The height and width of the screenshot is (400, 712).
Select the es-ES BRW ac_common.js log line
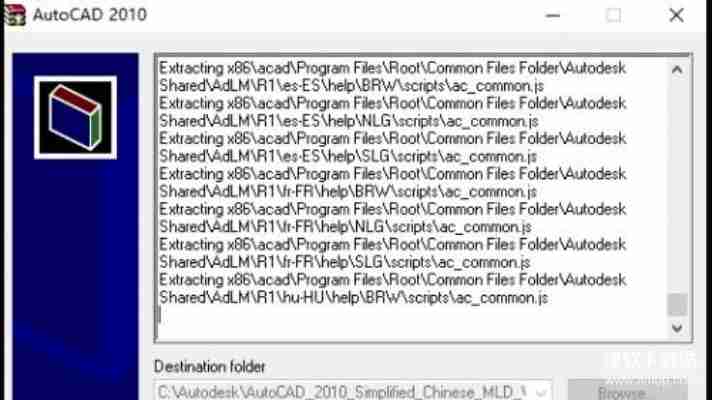point(392,77)
